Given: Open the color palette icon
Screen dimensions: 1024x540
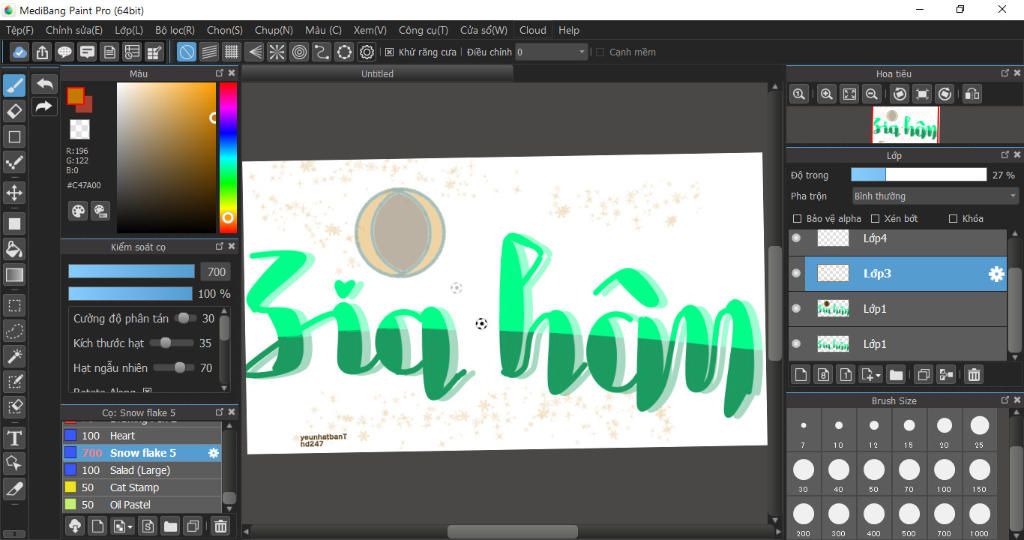Looking at the screenshot, I should pyautogui.click(x=78, y=211).
